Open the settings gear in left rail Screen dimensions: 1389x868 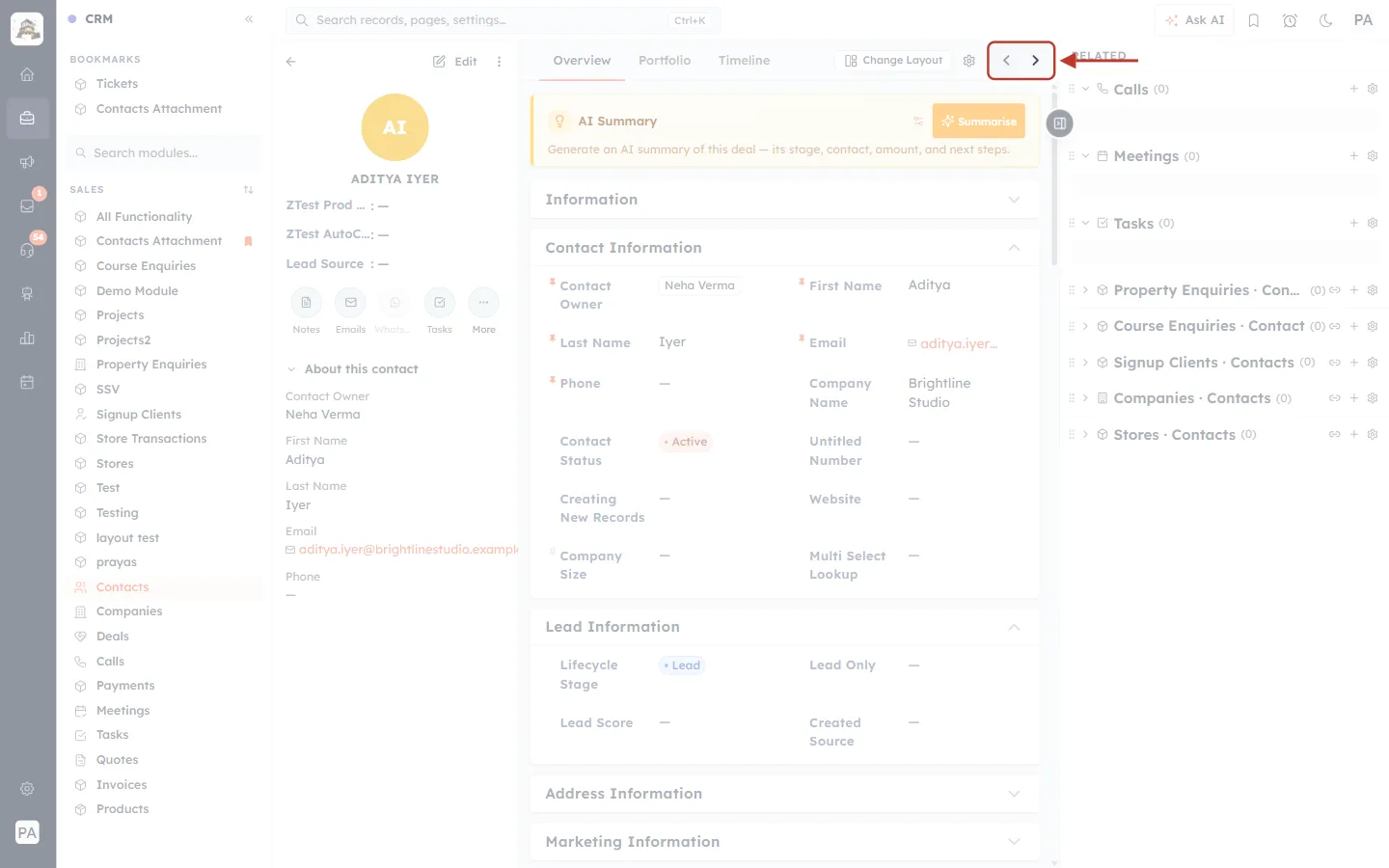tap(27, 789)
